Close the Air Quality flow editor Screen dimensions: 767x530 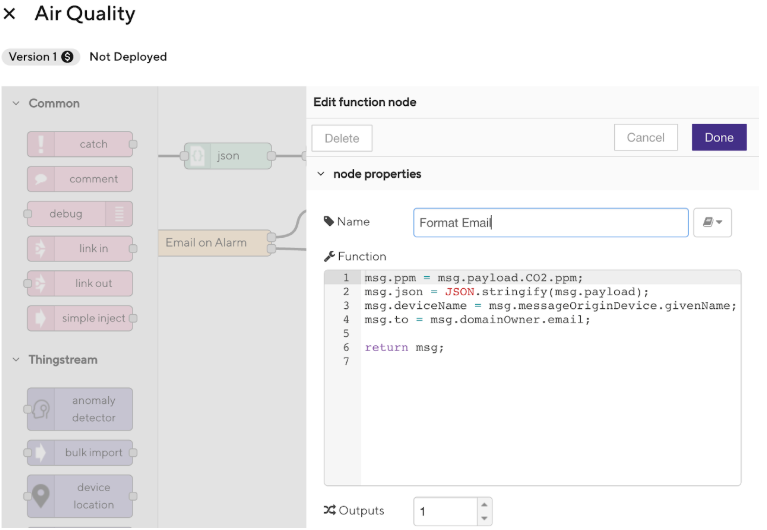coord(10,14)
